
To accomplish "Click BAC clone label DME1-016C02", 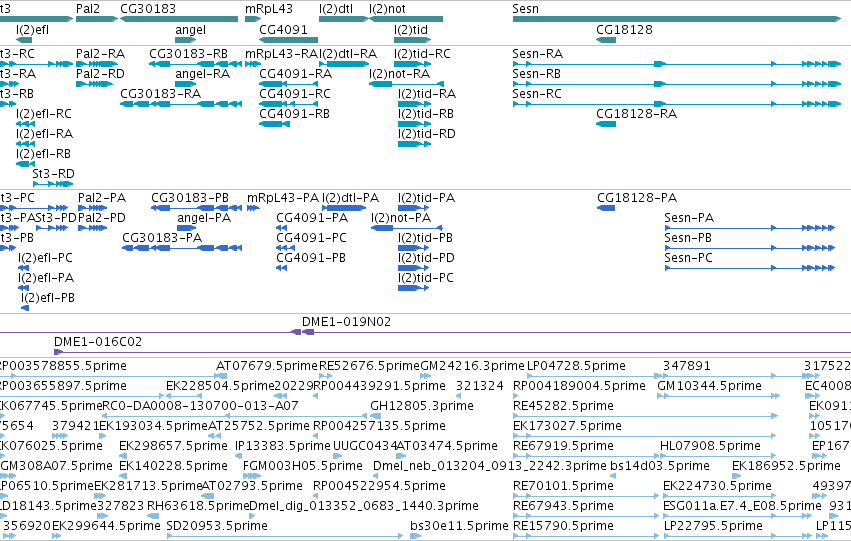I will click(98, 342).
